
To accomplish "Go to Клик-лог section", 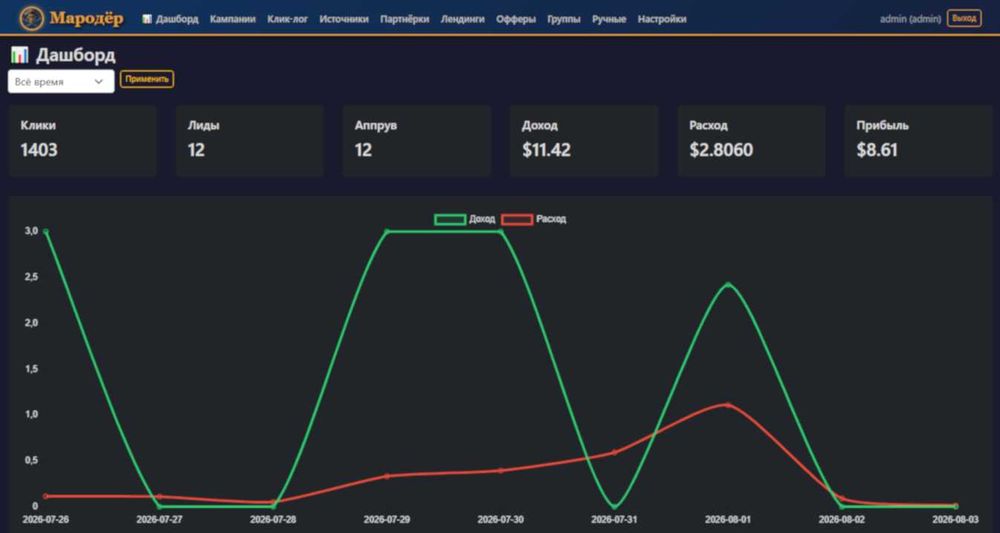I will tap(288, 19).
